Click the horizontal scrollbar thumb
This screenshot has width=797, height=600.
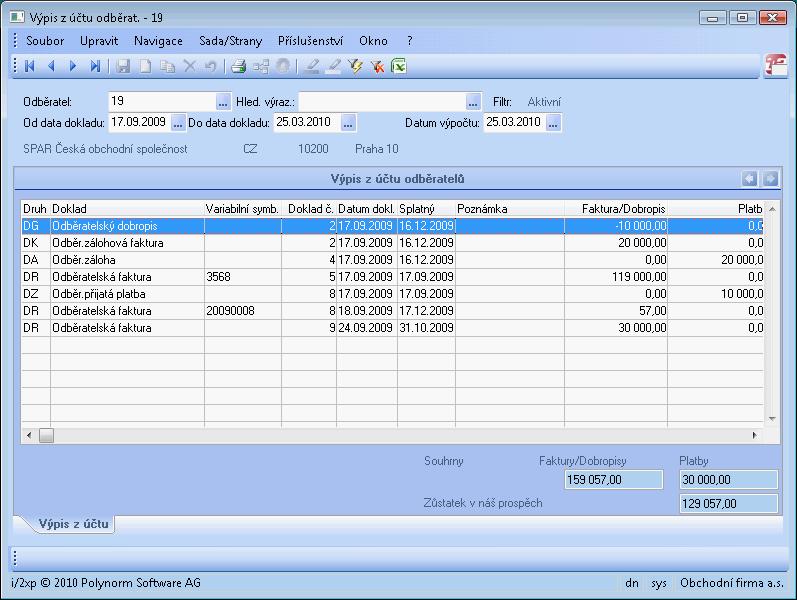pos(46,435)
